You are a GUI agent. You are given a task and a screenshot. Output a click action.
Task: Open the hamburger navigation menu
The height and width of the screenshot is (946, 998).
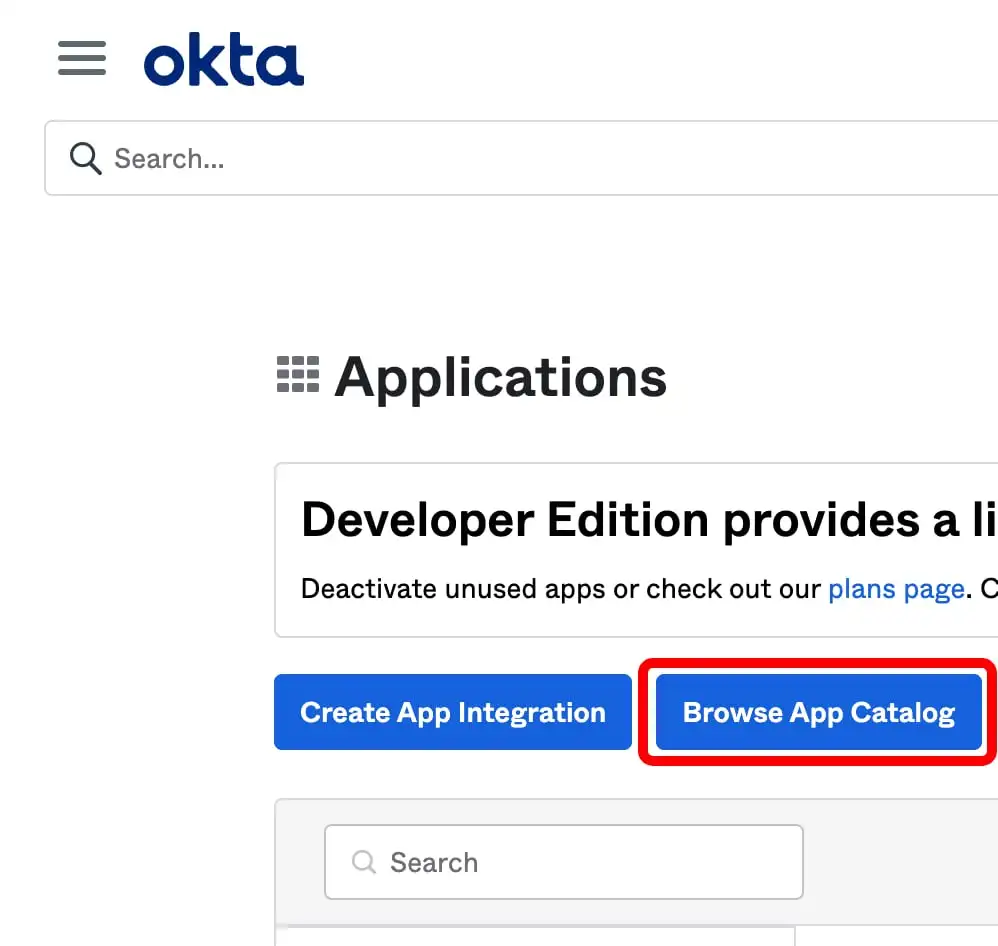(82, 58)
